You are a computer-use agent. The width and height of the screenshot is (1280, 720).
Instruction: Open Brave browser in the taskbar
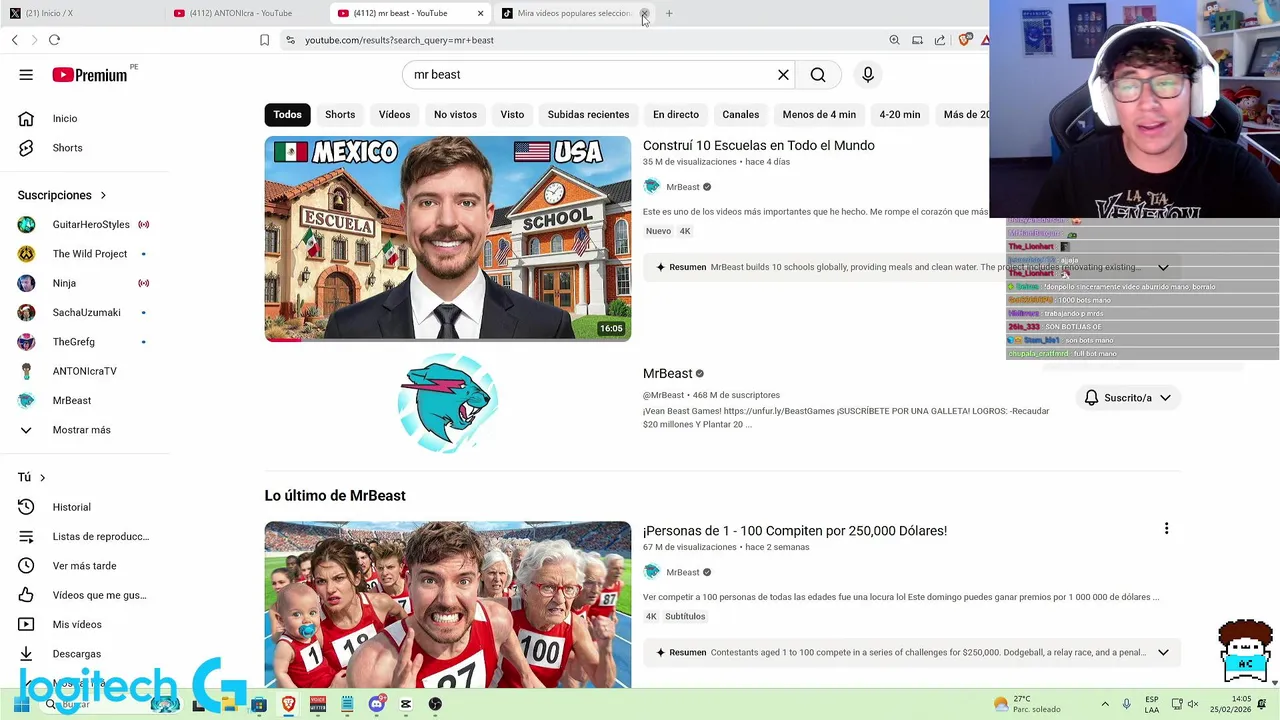pyautogui.click(x=289, y=704)
